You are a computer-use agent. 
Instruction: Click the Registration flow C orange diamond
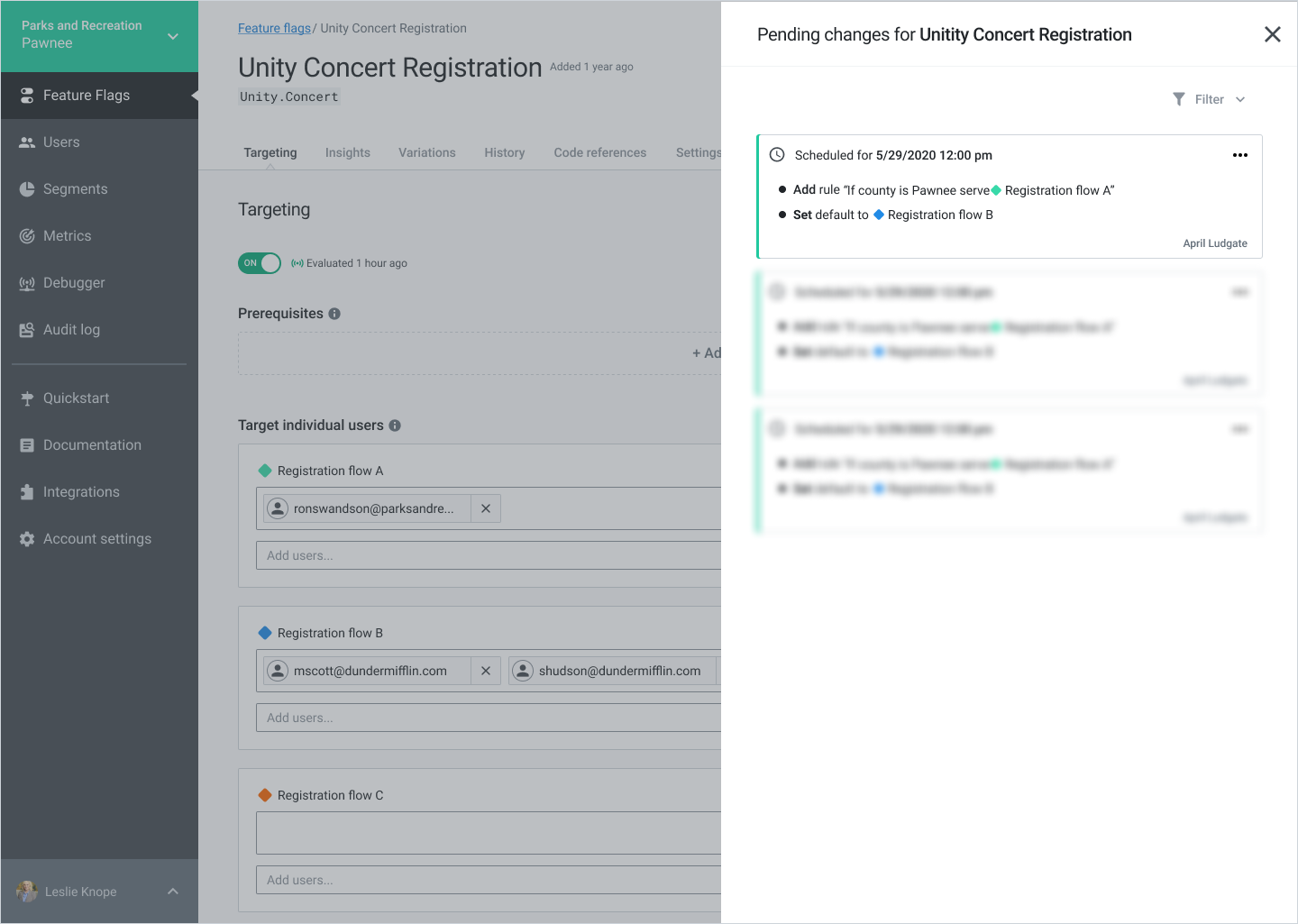(265, 795)
